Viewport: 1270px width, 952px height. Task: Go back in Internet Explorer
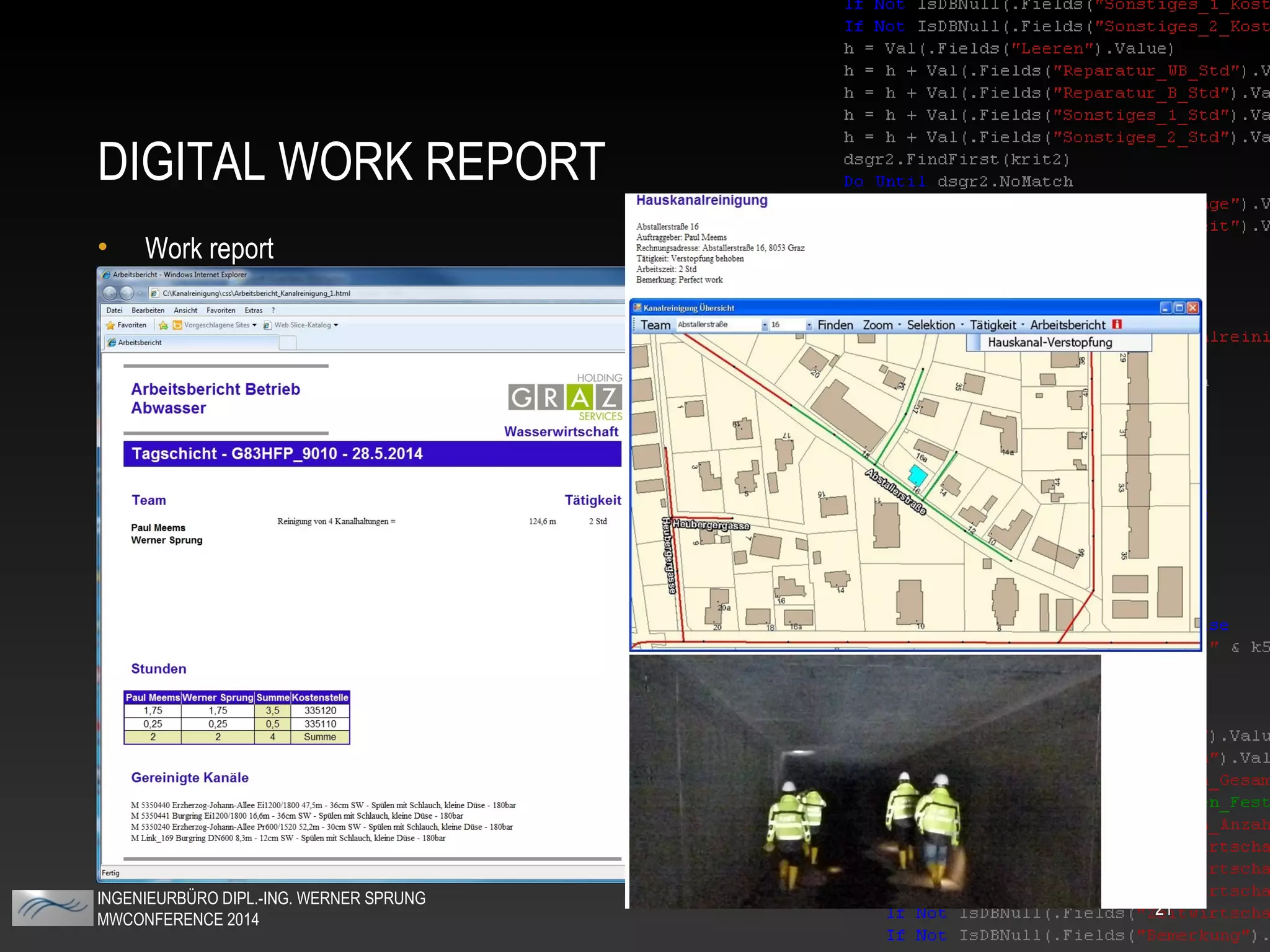coord(110,293)
